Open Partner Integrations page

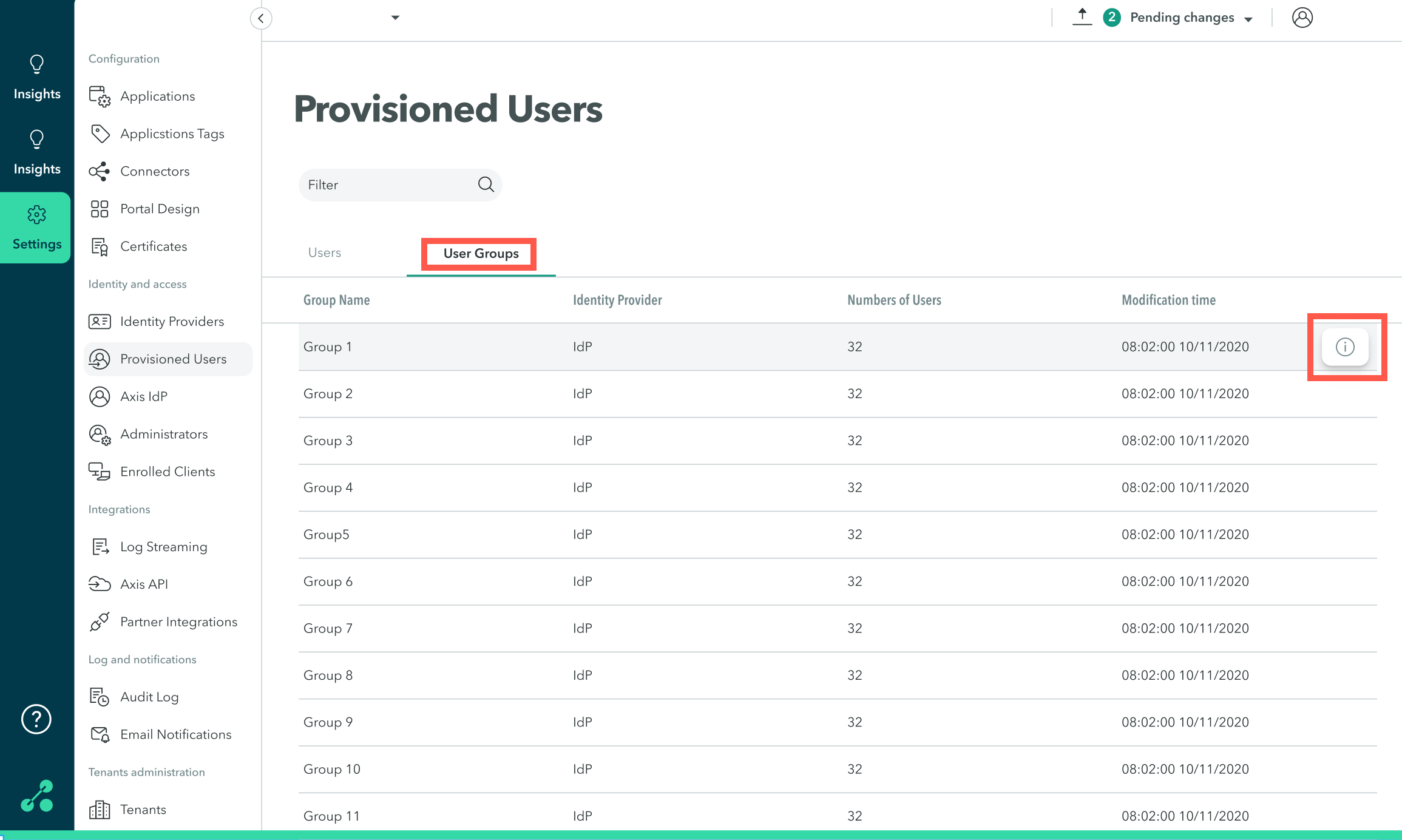tap(178, 622)
